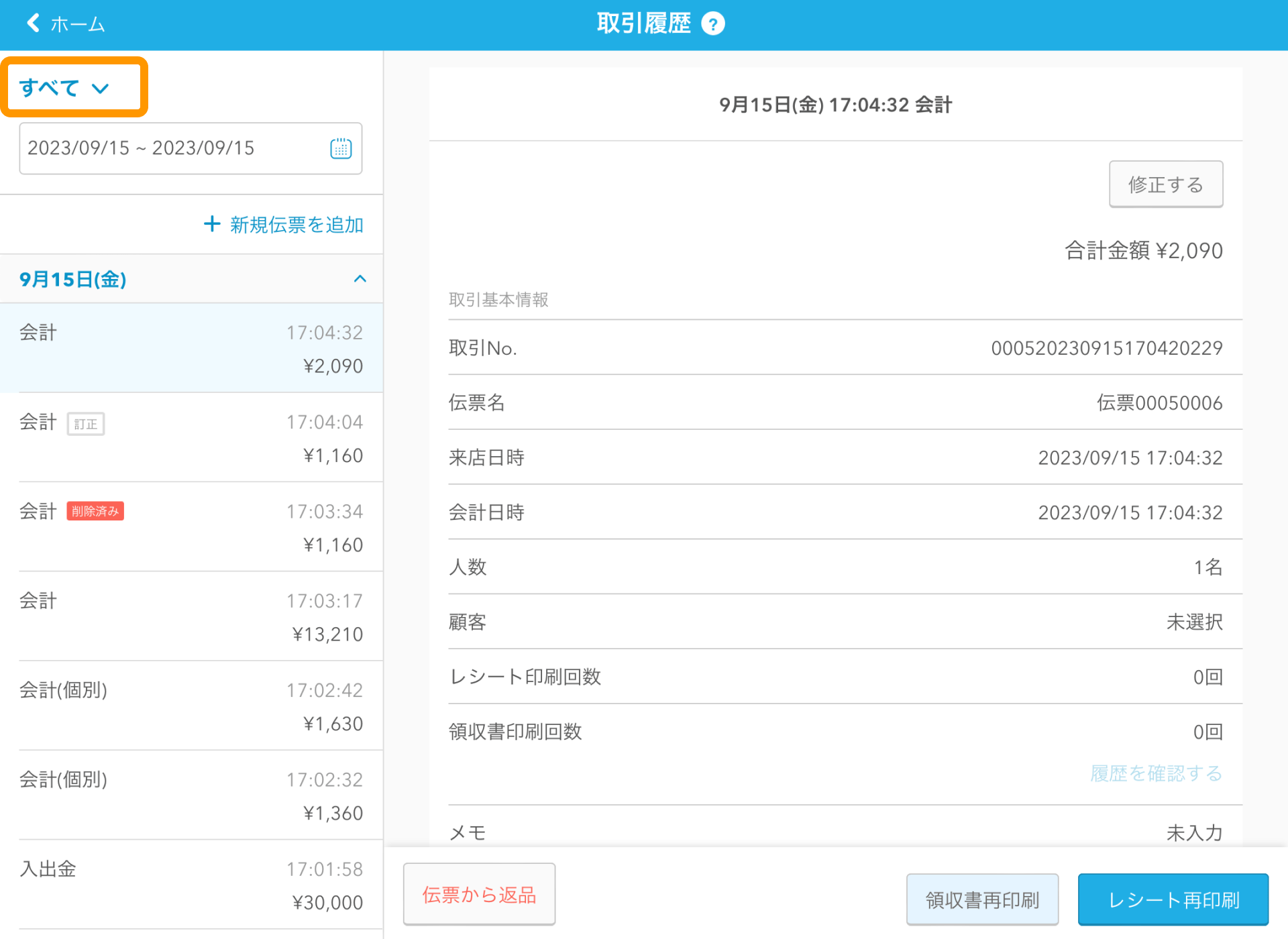Click the help question mark icon

[712, 25]
